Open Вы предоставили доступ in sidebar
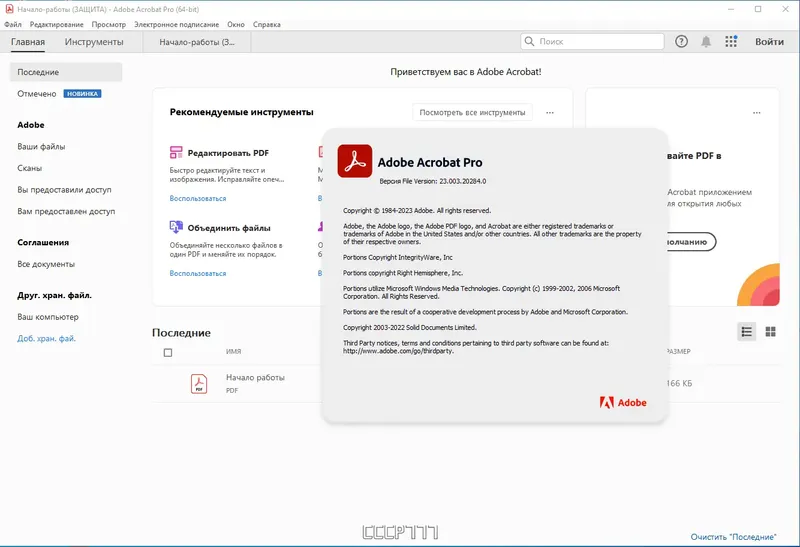Viewport: 800px width, 547px height. [x=64, y=190]
